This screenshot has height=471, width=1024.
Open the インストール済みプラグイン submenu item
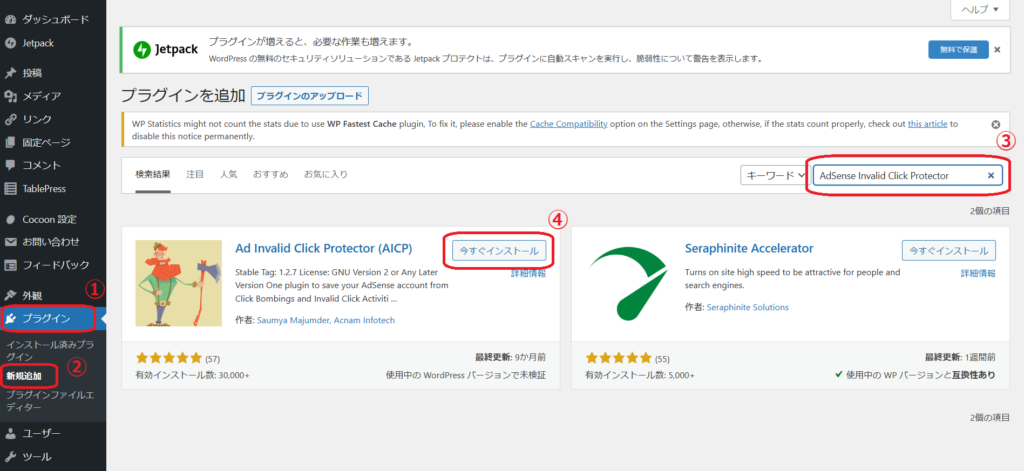click(x=50, y=351)
